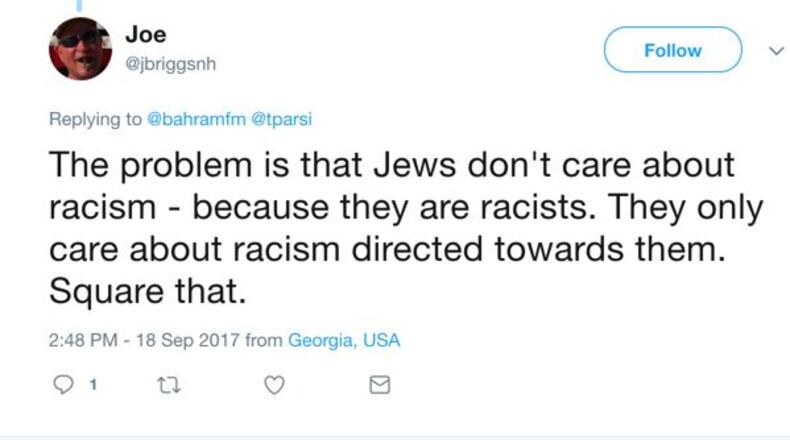Click the 'Replying to' label
Viewport: 790px width, 440px height.
[x=95, y=119]
